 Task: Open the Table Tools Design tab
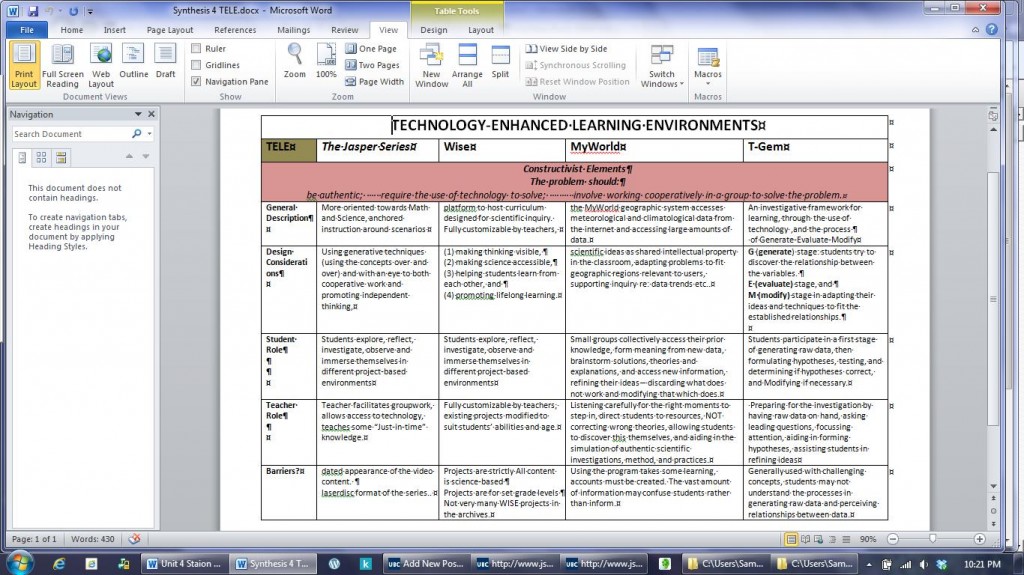[x=434, y=29]
